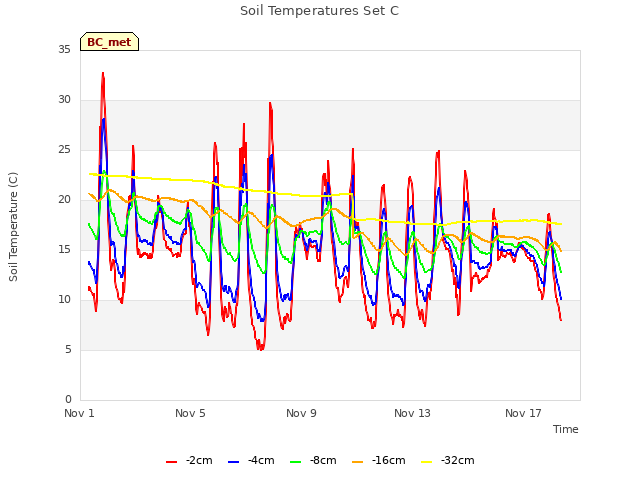Click the Nov 9 x-axis tick label

(301, 413)
